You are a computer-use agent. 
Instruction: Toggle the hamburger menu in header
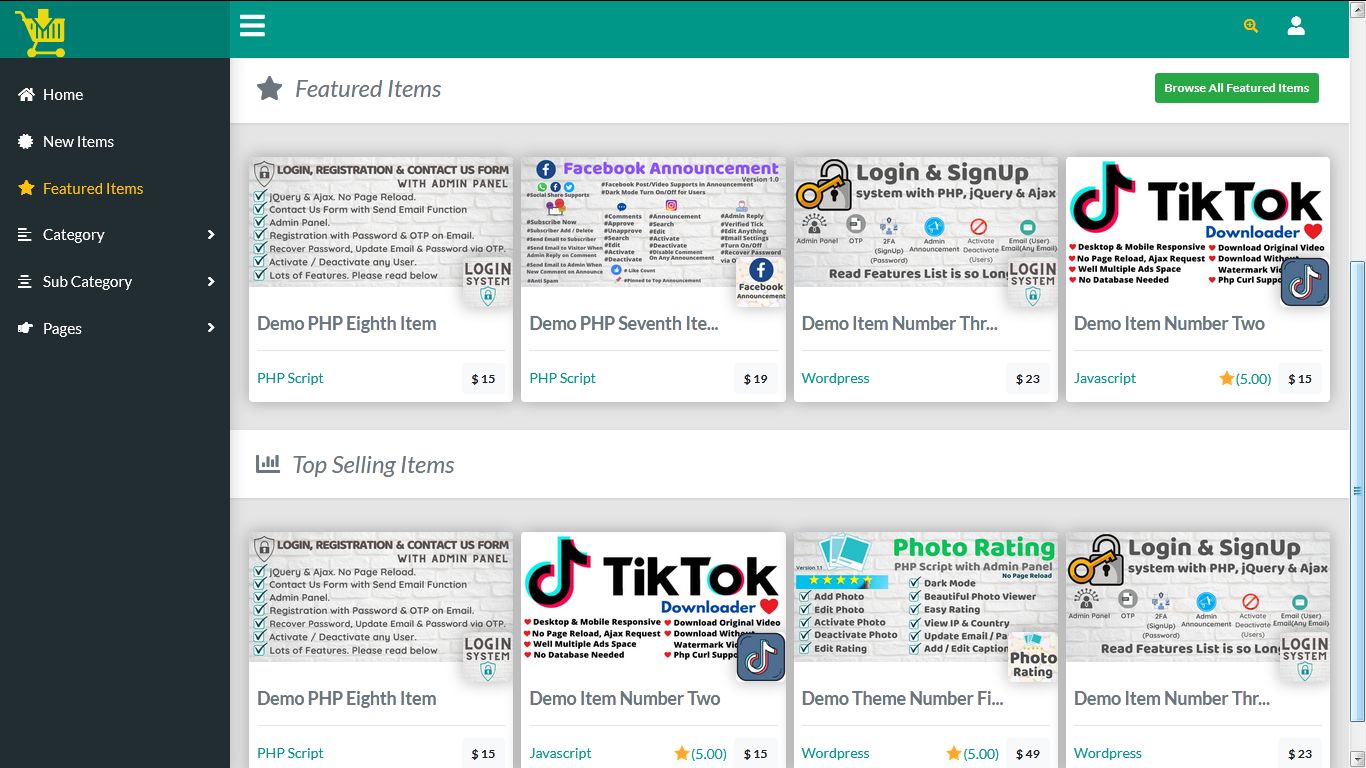252,26
